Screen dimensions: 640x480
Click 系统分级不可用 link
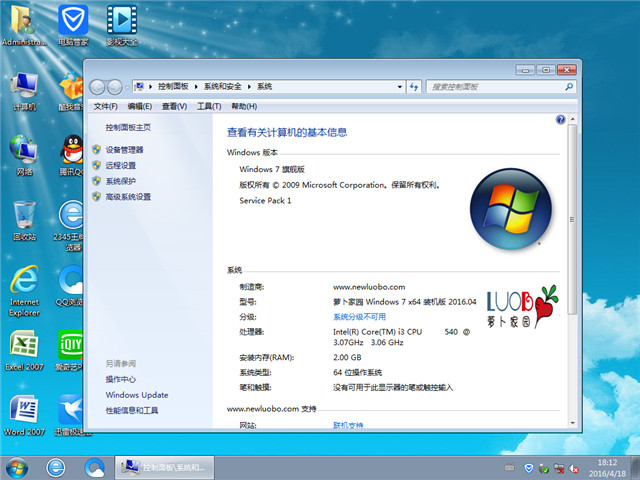click(x=359, y=317)
